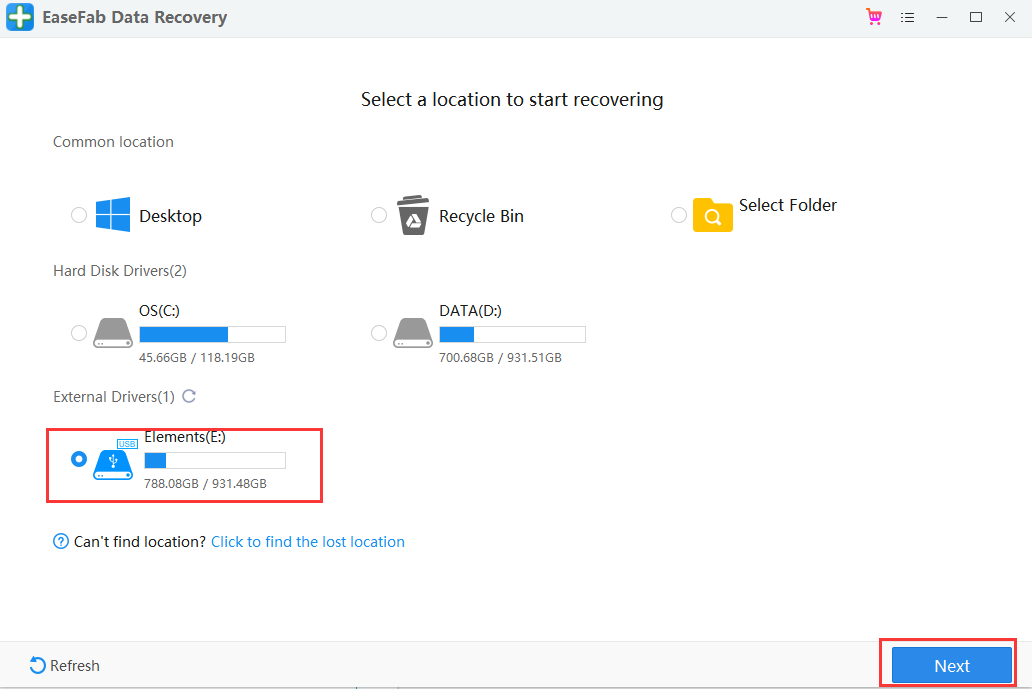
Task: Choose the DATA(D:) drive radio button
Action: (379, 333)
